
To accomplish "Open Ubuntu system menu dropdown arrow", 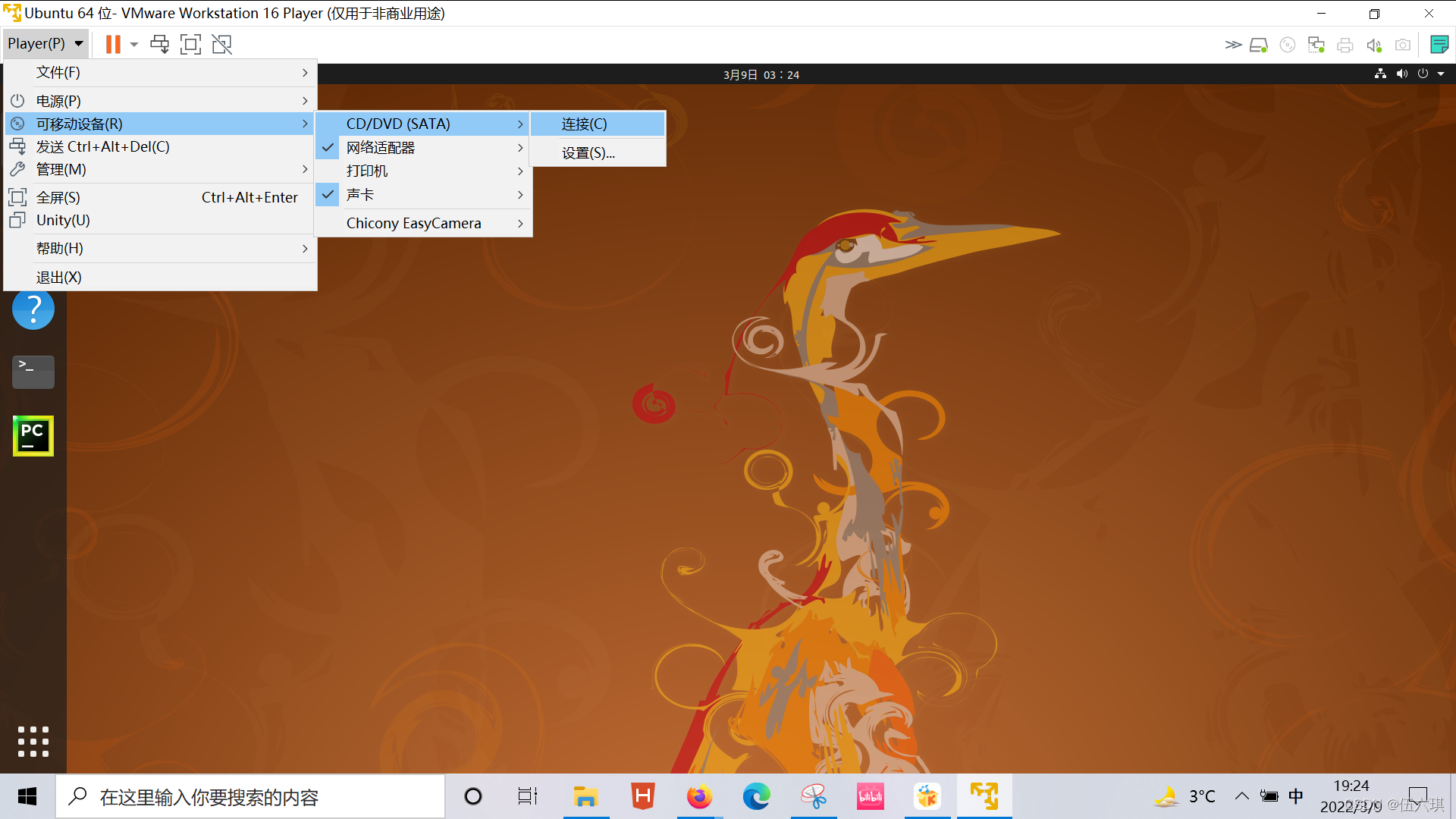I will pos(1441,74).
